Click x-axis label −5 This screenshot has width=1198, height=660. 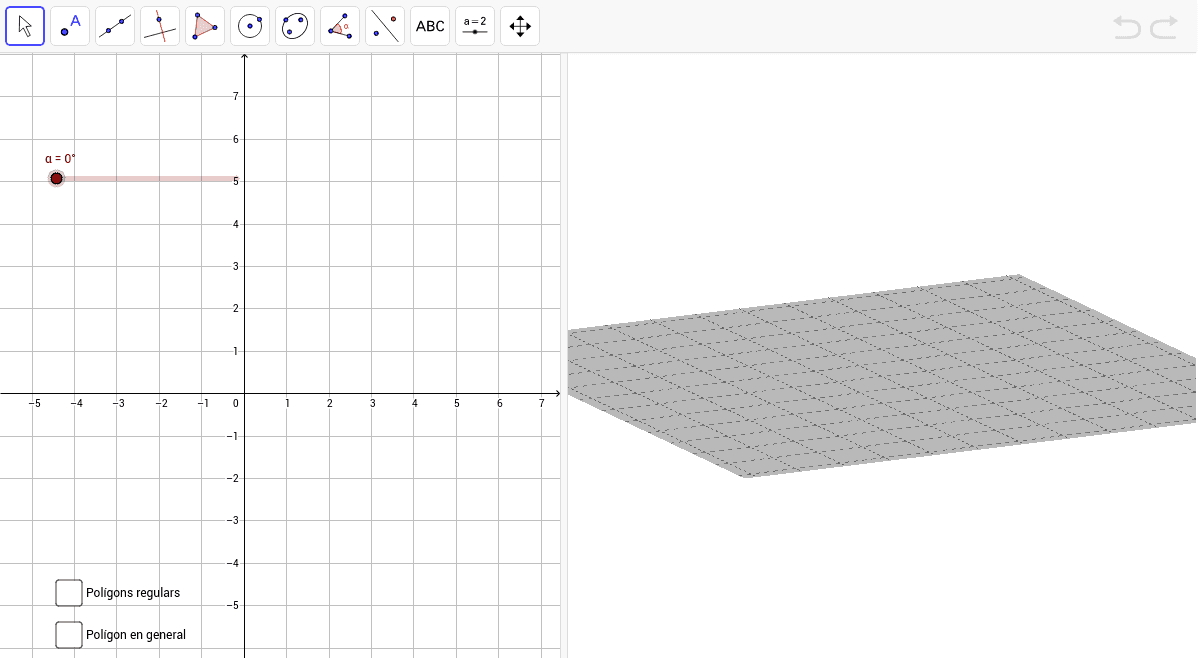[34, 403]
